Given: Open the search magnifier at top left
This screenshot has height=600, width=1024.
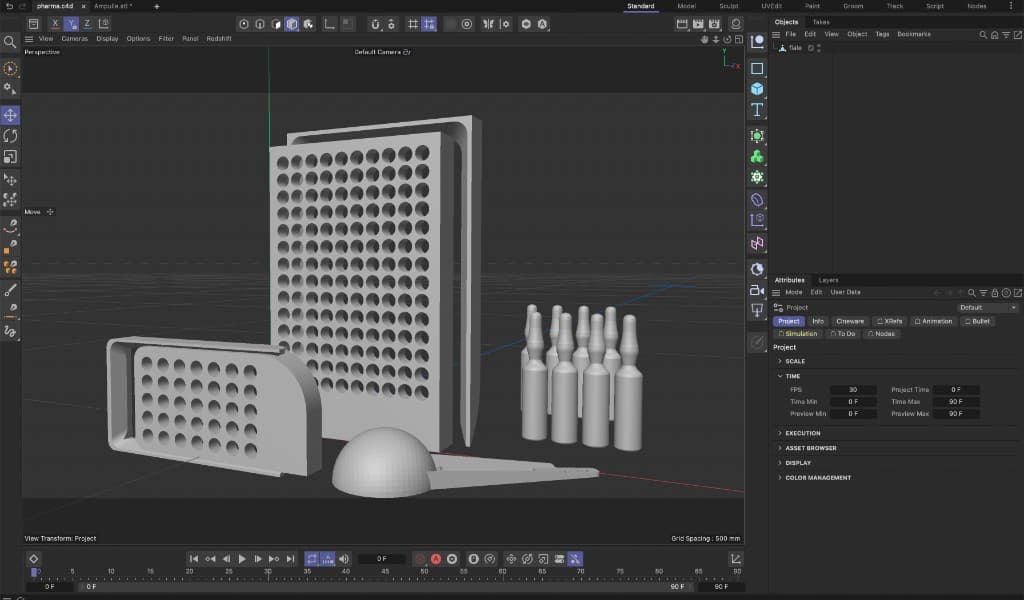Looking at the screenshot, I should [10, 42].
